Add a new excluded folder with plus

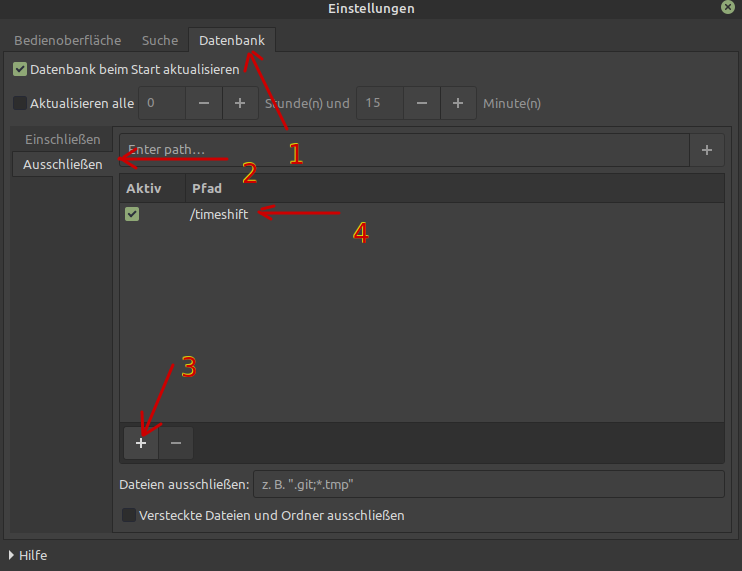click(141, 443)
